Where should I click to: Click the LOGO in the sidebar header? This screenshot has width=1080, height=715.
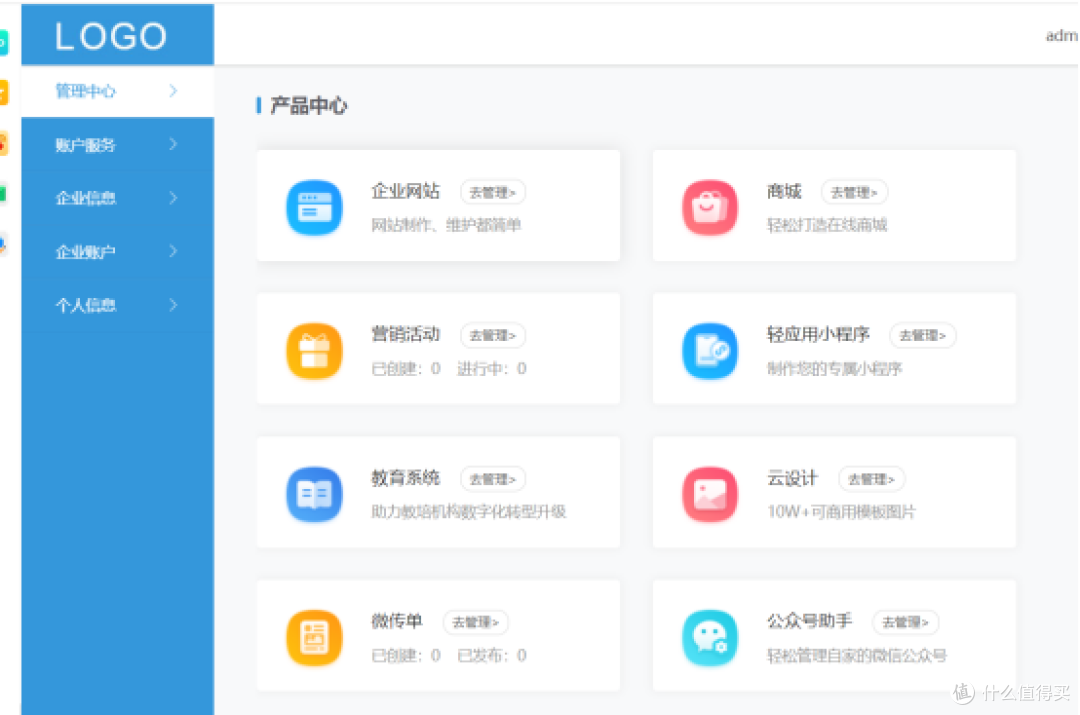pos(111,36)
